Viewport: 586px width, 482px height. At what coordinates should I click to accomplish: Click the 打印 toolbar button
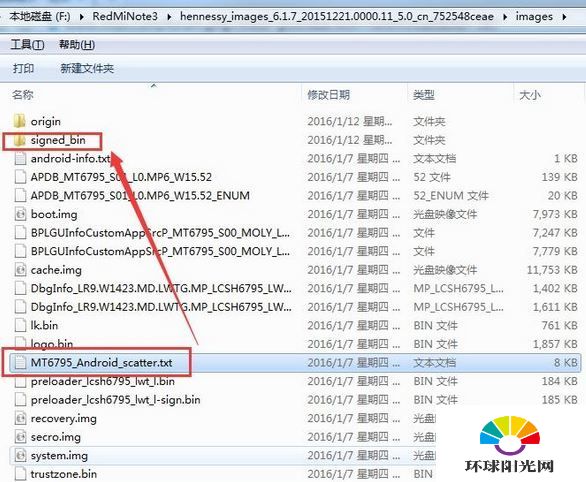coord(24,68)
